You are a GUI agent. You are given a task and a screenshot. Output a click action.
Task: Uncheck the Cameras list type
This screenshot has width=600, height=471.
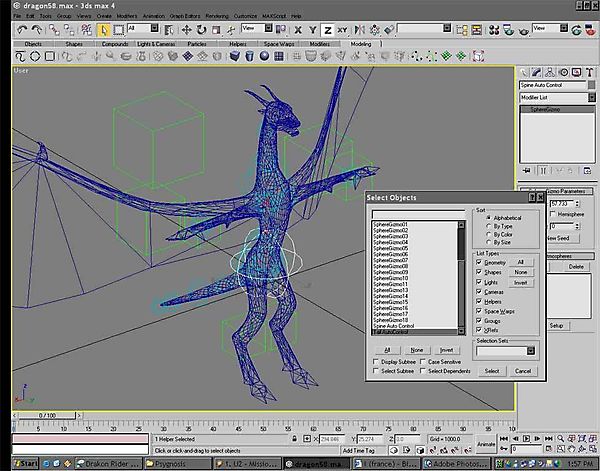(479, 292)
